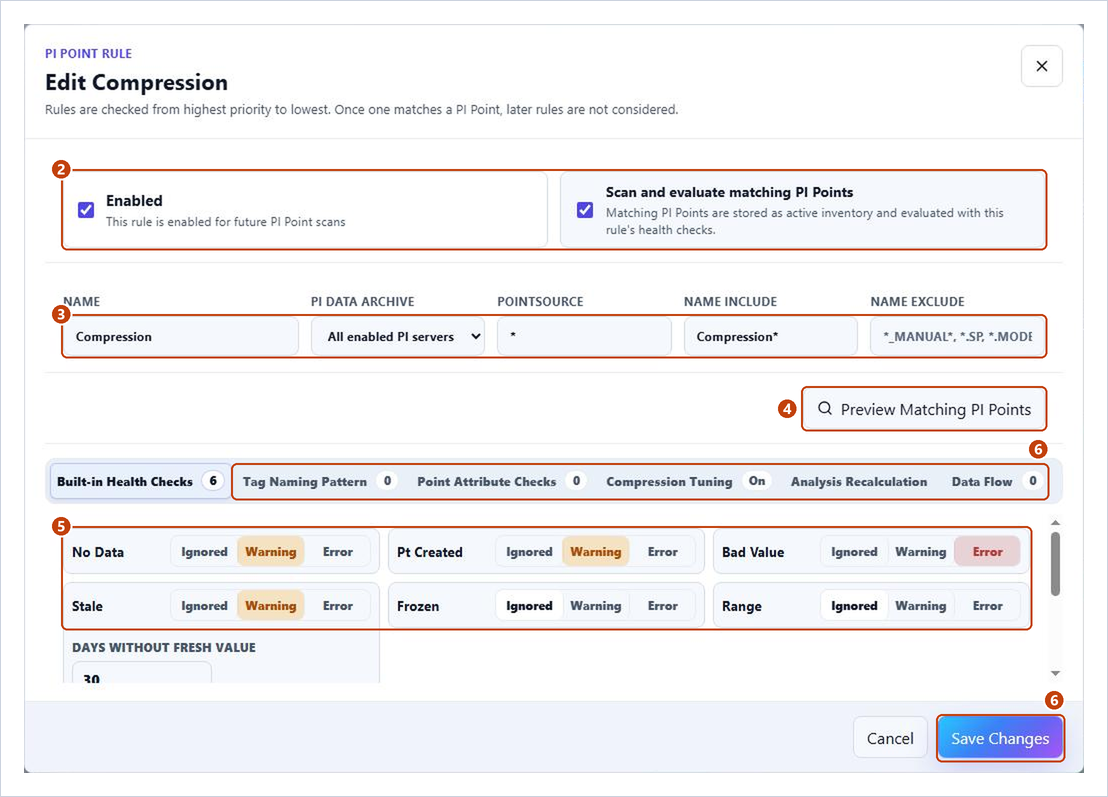Set Bad Value to Ignored

[854, 552]
